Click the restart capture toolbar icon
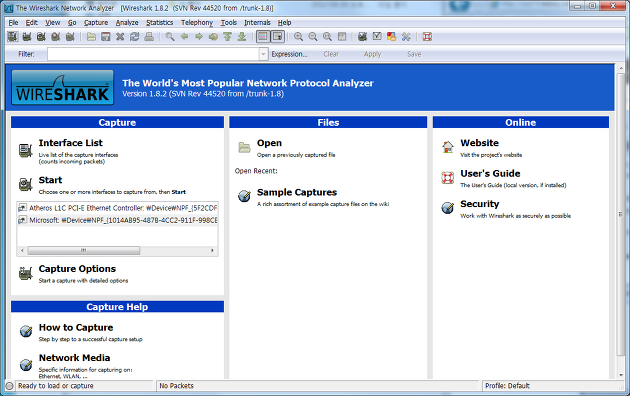The height and width of the screenshot is (396, 630). click(70, 37)
